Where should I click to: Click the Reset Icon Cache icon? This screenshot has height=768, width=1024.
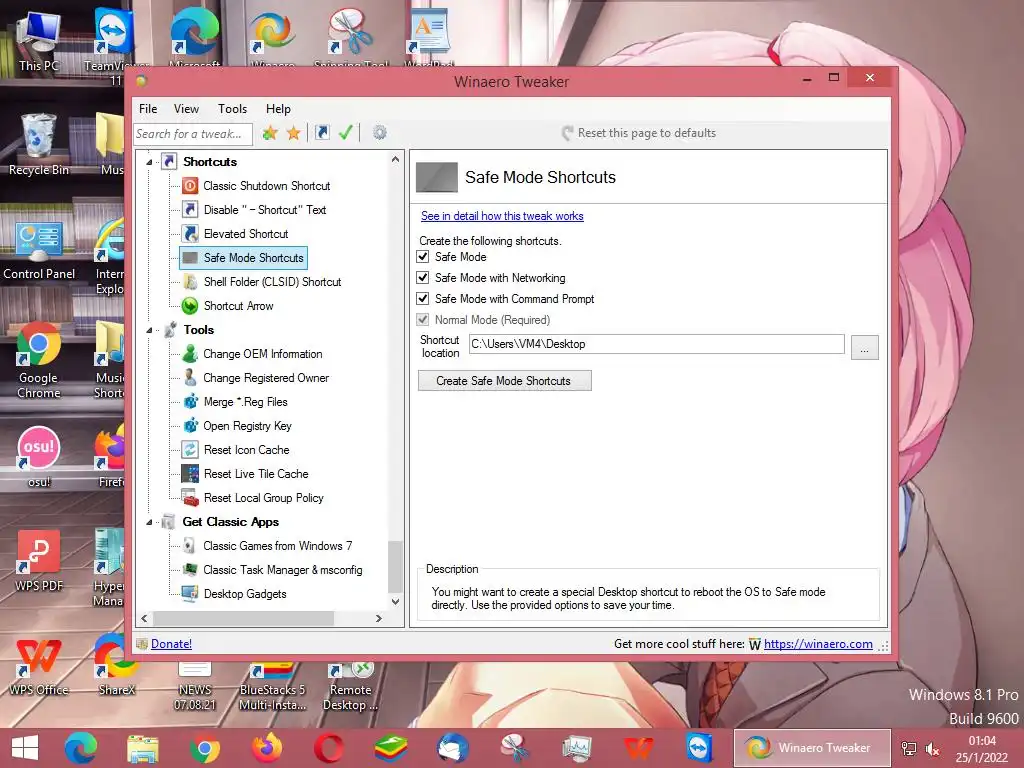pyautogui.click(x=190, y=450)
